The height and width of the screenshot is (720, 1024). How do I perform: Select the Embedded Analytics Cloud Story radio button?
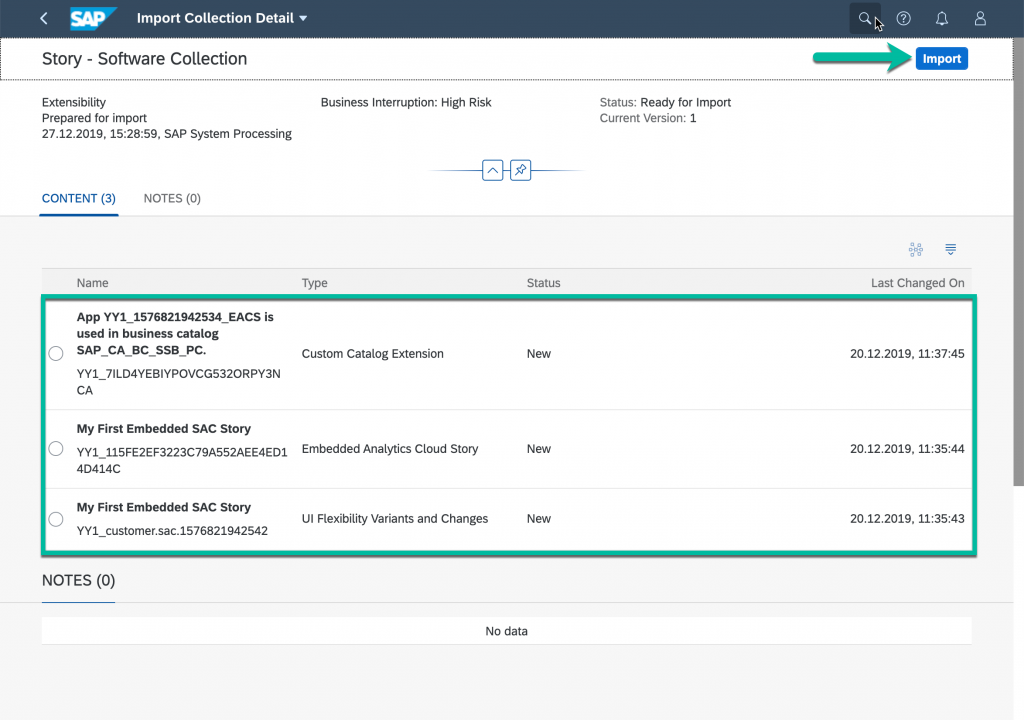click(56, 449)
